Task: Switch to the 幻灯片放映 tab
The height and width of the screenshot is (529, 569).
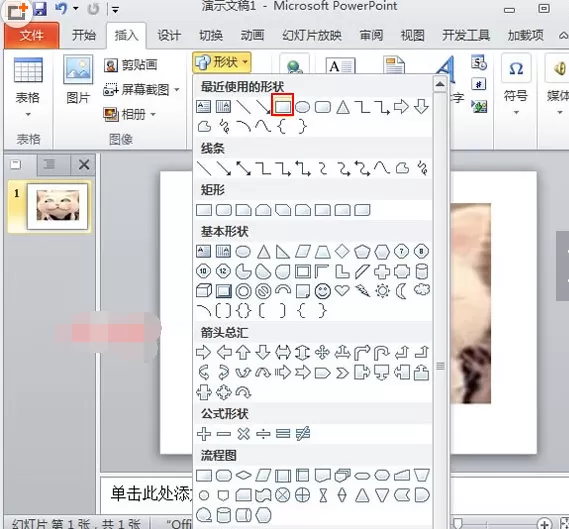Action: [x=312, y=35]
